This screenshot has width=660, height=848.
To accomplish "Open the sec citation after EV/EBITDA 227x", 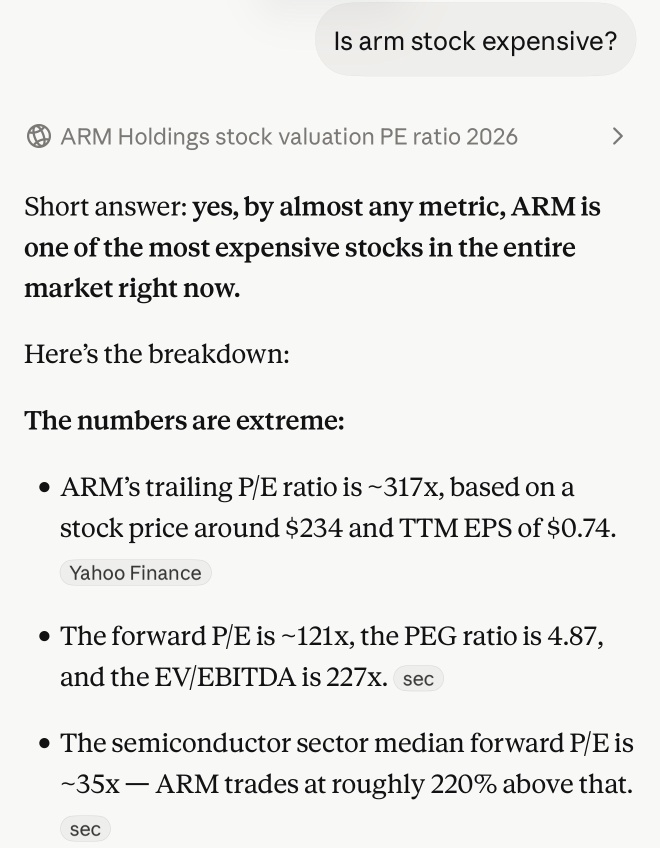I will click(x=418, y=678).
